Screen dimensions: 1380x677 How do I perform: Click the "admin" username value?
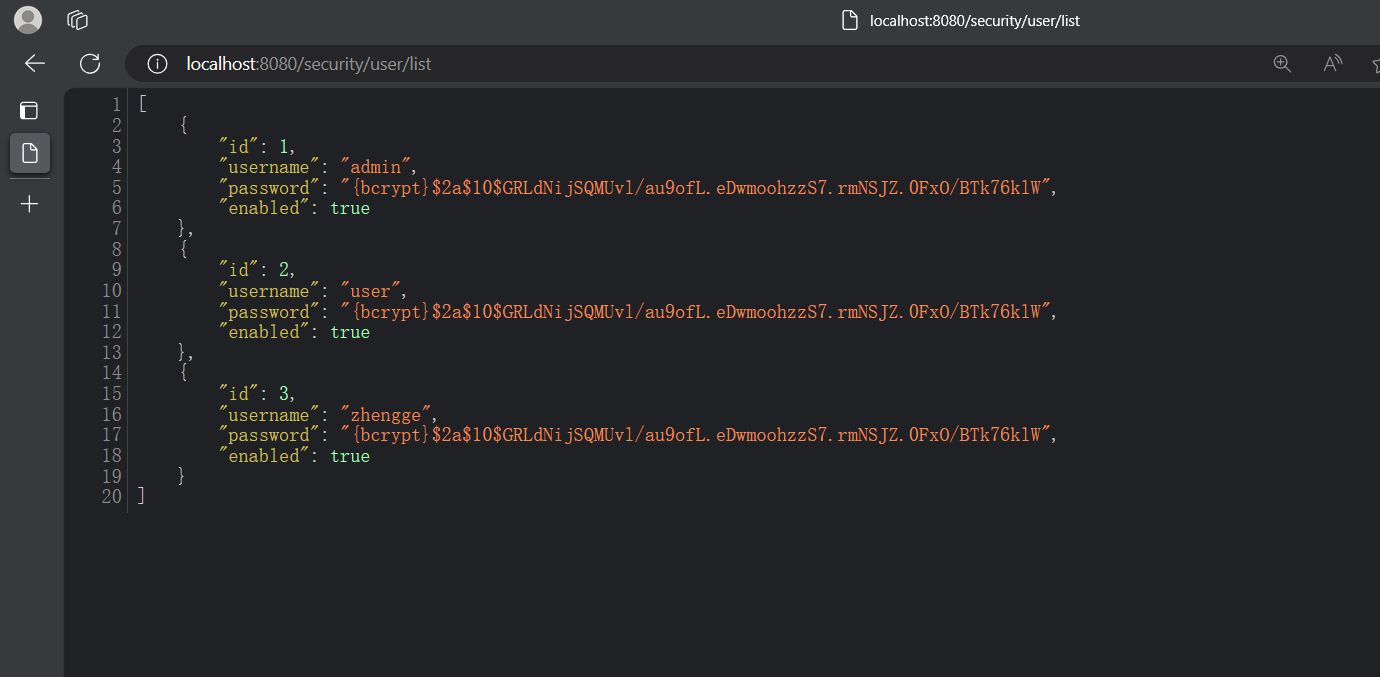(x=374, y=167)
